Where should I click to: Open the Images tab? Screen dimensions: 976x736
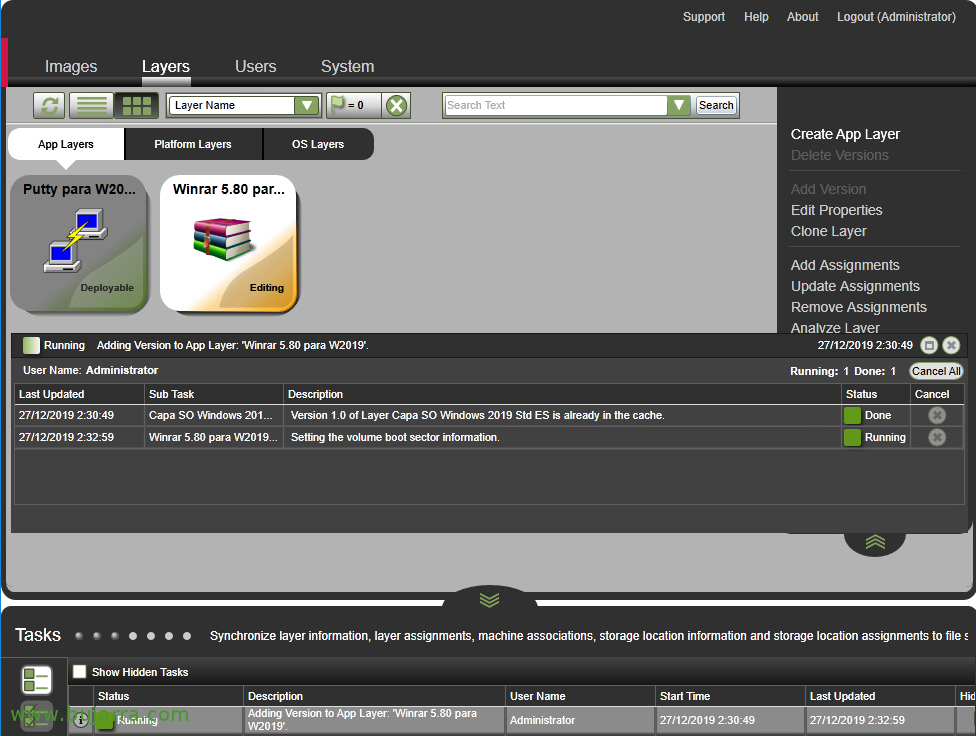pyautogui.click(x=71, y=67)
